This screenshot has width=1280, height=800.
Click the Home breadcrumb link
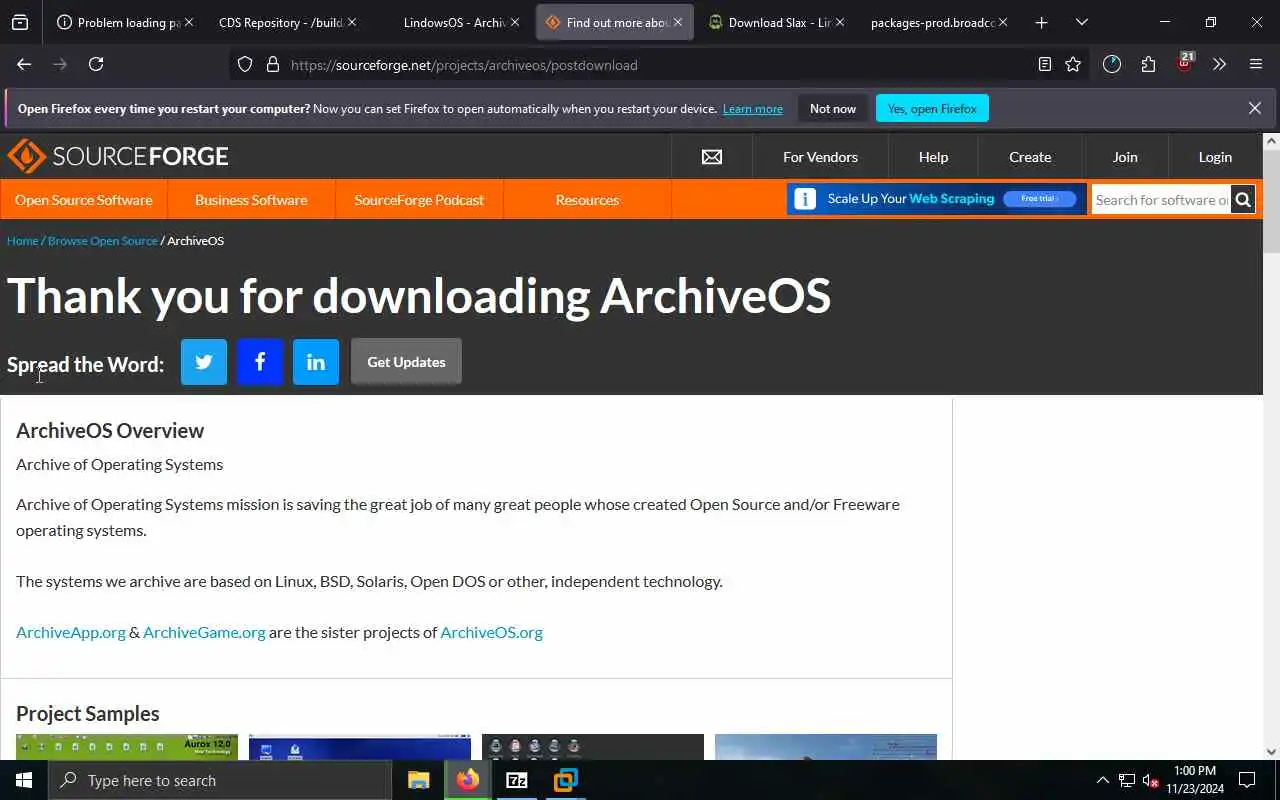point(22,241)
